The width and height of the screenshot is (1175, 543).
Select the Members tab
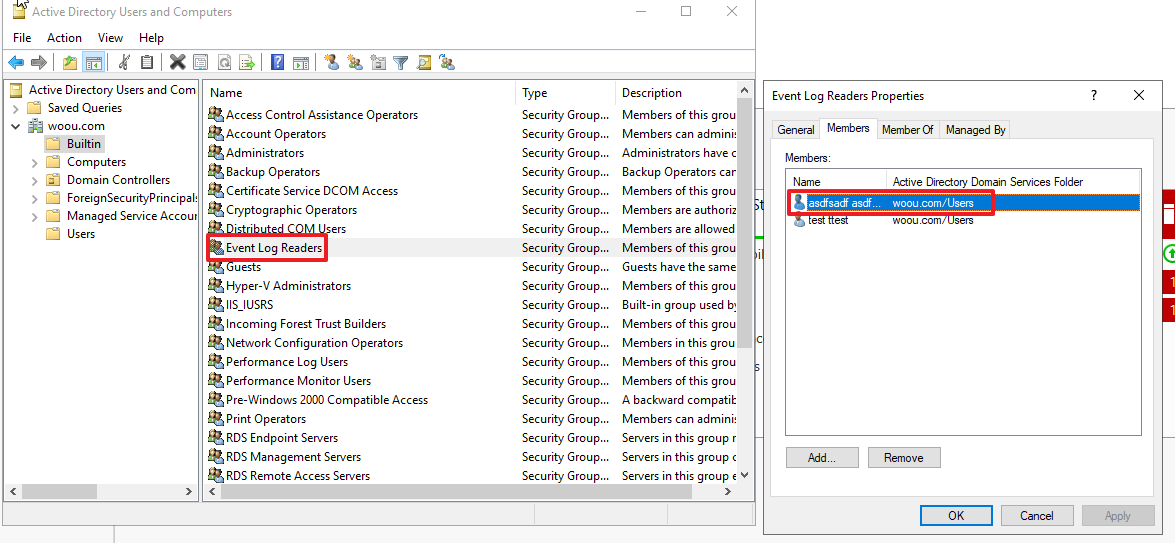click(x=848, y=128)
